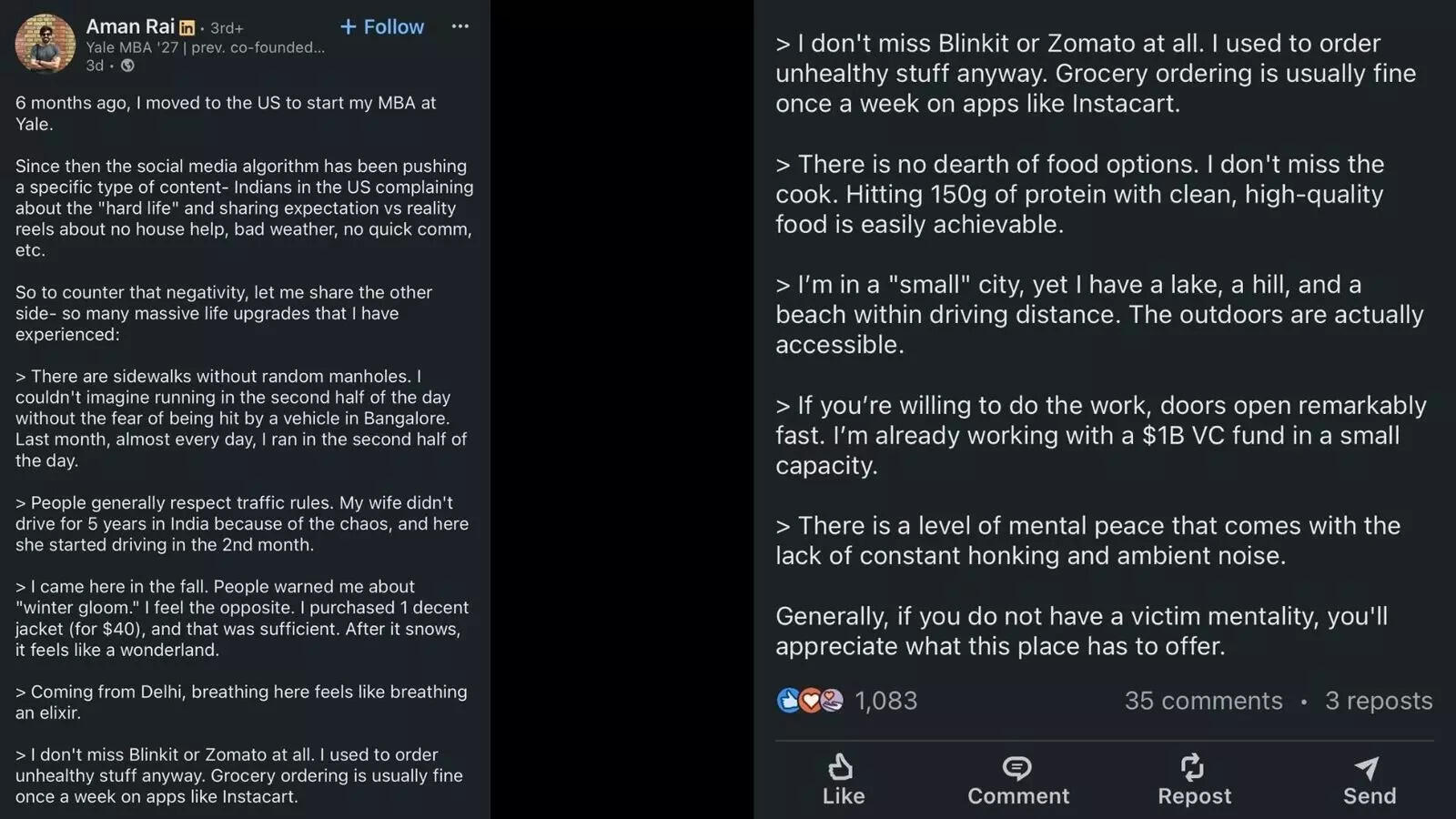This screenshot has height=819, width=1456.
Task: Click the Send paper plane icon
Action: tap(1367, 767)
